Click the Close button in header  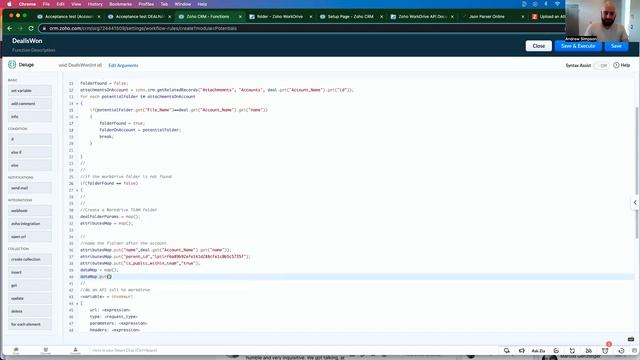[538, 46]
